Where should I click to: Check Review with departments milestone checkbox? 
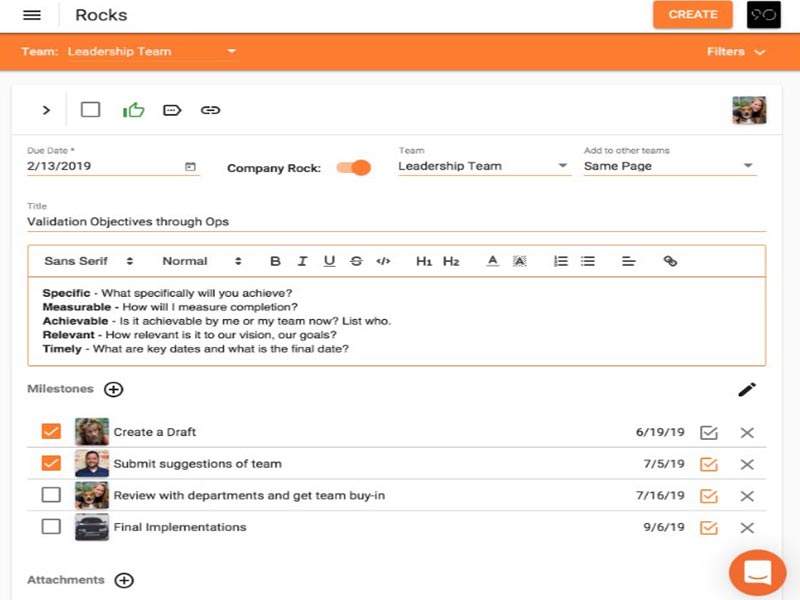click(x=51, y=495)
